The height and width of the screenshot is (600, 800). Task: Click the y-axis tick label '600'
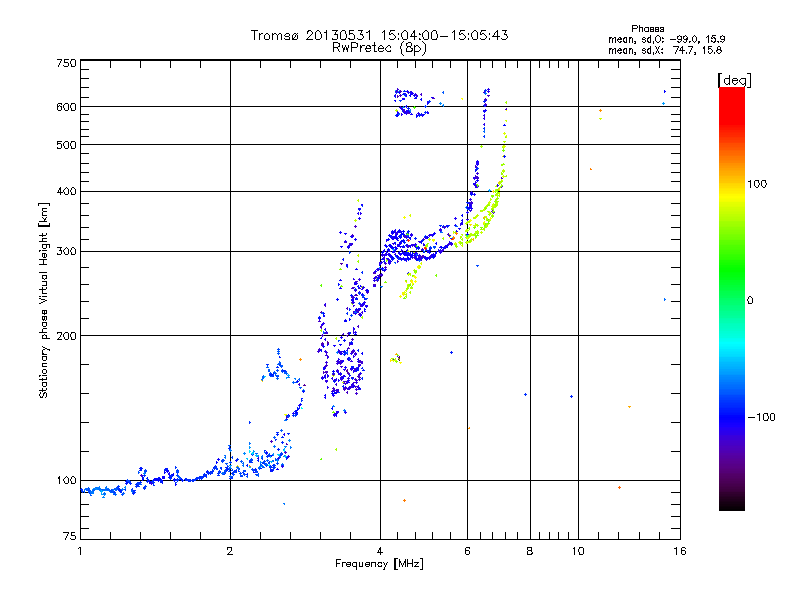(x=66, y=107)
